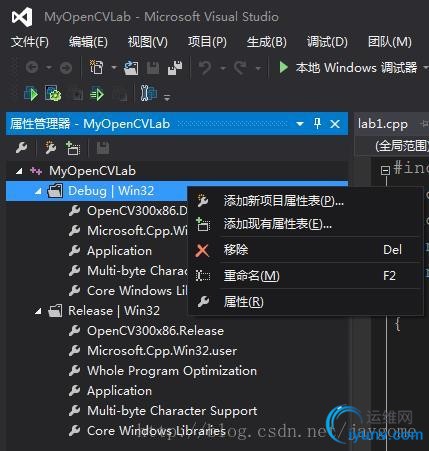Click the Undo arrow in toolbar
Image resolution: width=429 pixels, height=451 pixels.
[205, 68]
